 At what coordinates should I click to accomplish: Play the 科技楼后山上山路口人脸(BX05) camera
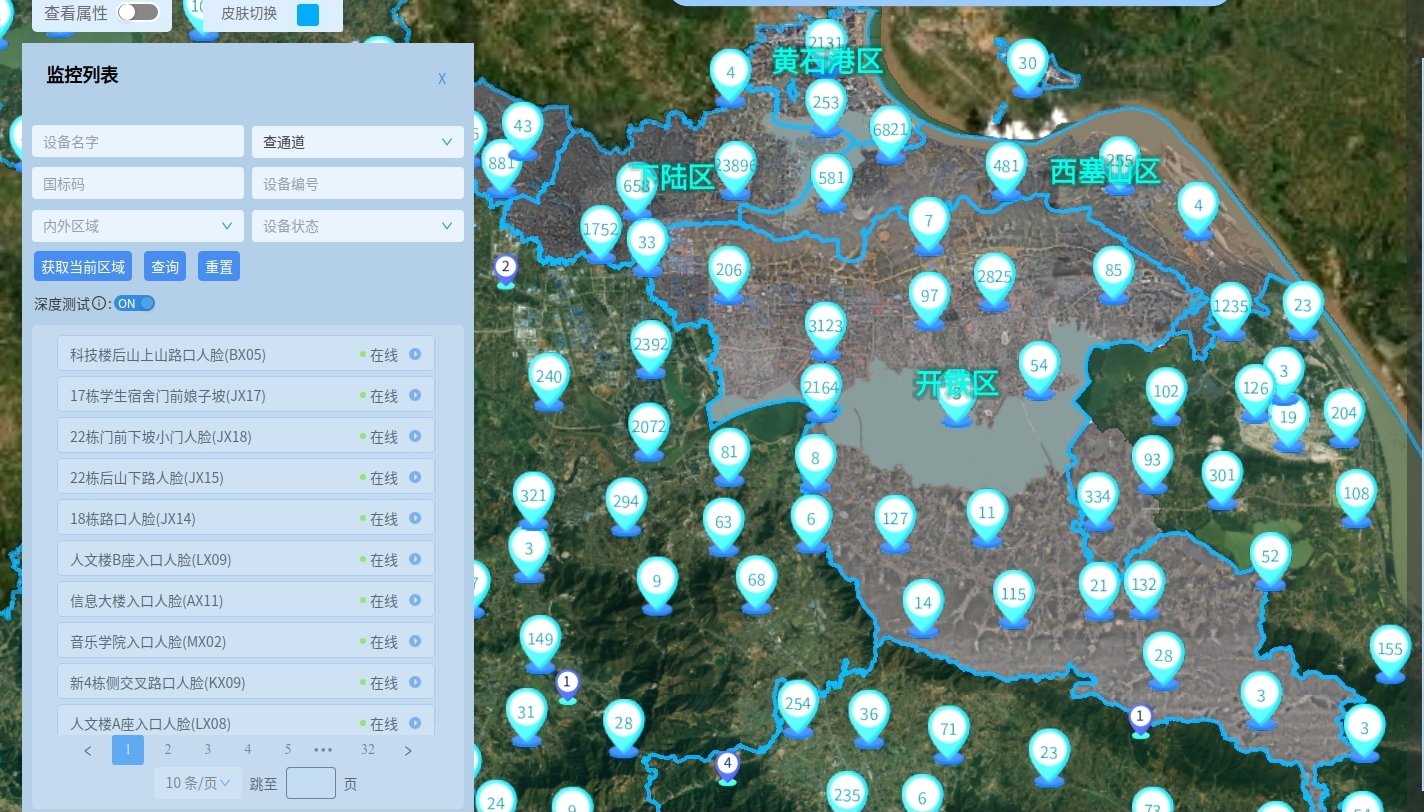pos(415,354)
